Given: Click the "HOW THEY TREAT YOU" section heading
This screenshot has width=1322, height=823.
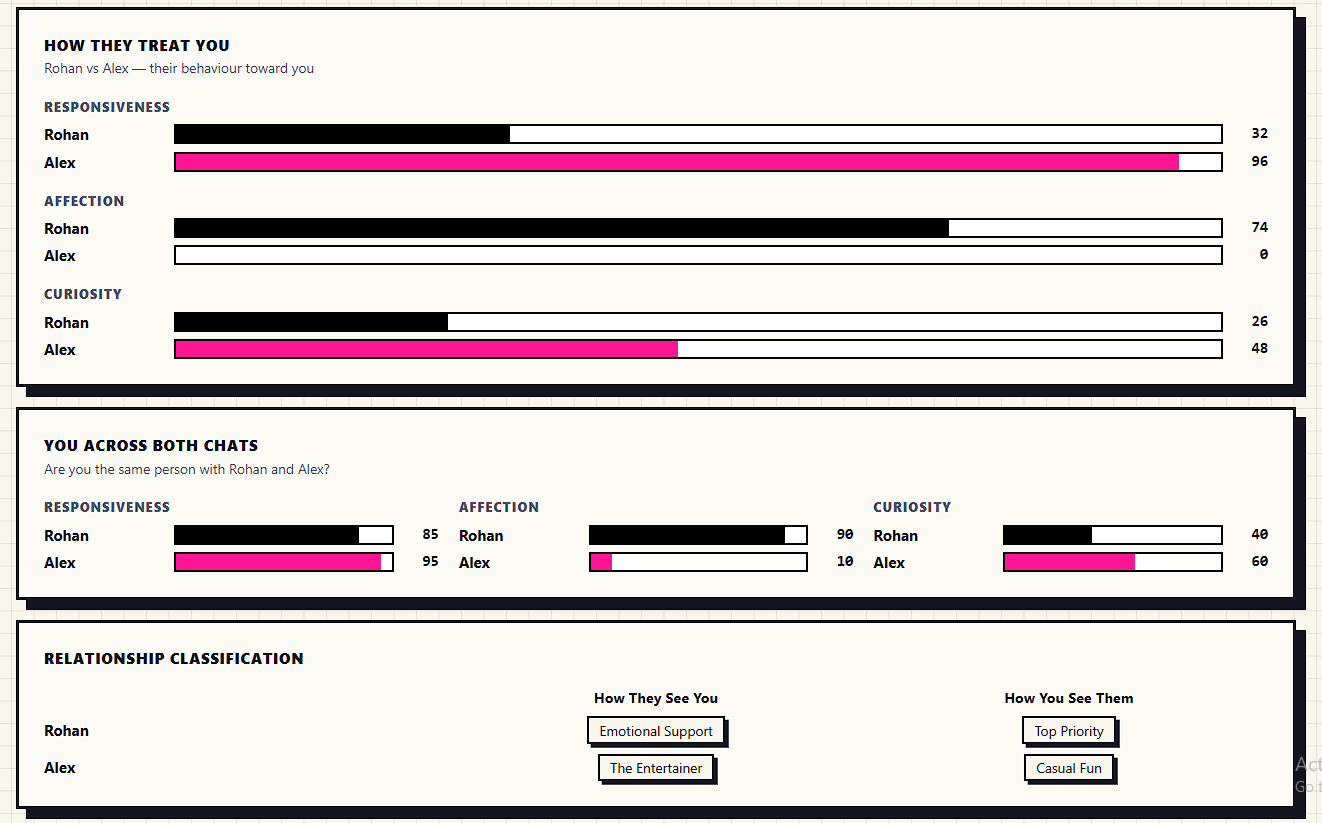Looking at the screenshot, I should click(137, 45).
